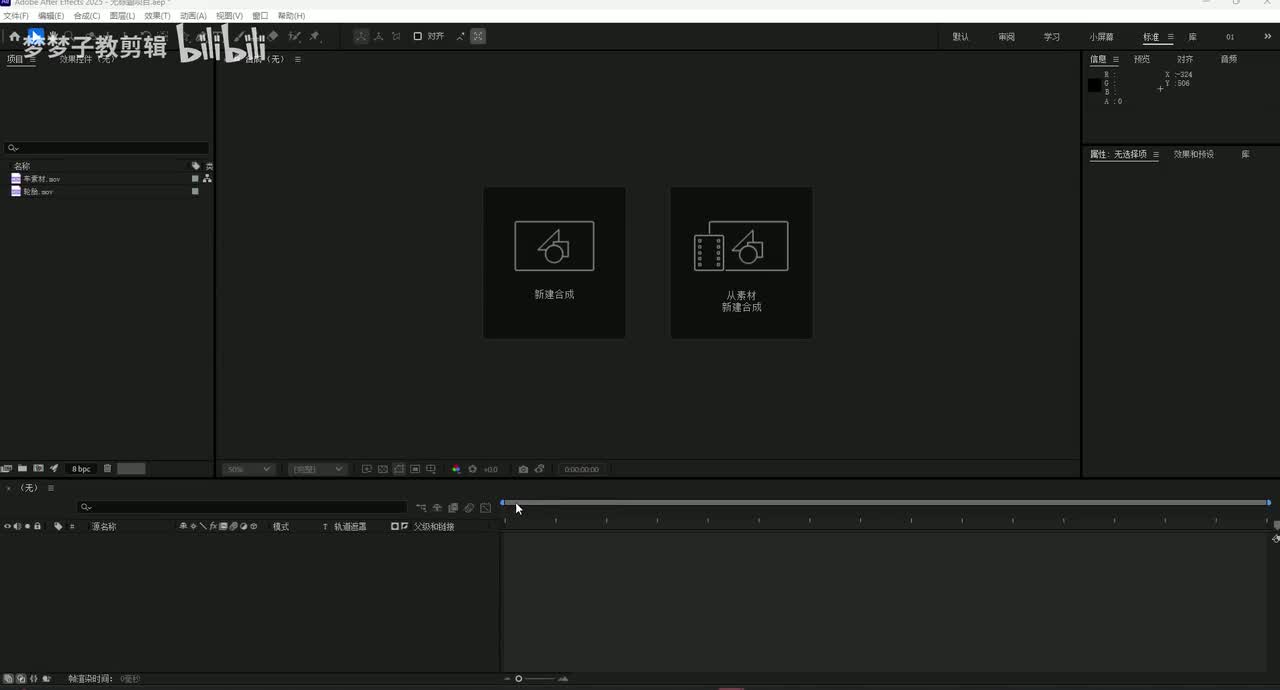Toggle the motion blur switch icon
Image resolution: width=1280 pixels, height=690 pixels.
pyautogui.click(x=469, y=508)
